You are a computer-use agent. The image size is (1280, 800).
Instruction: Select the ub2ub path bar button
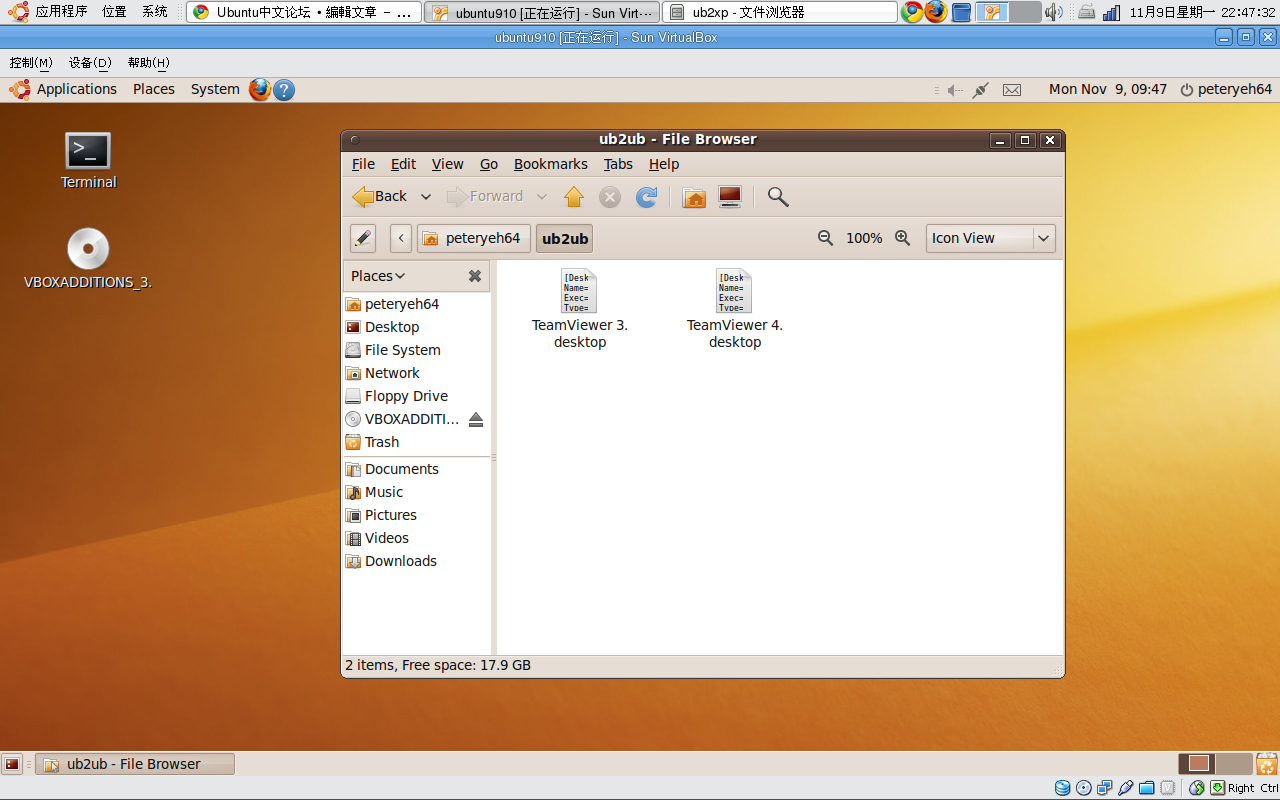tap(565, 238)
